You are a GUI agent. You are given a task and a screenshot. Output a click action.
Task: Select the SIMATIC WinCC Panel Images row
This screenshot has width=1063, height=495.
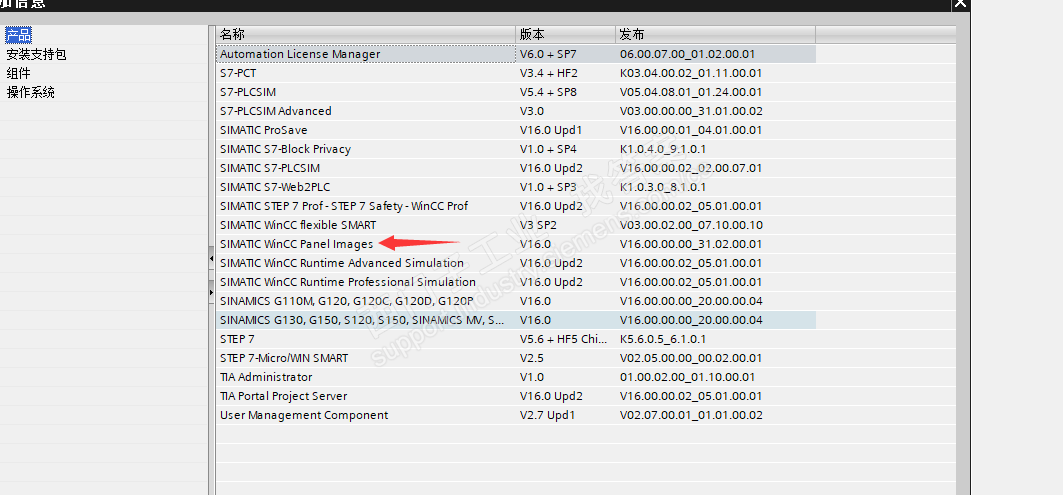click(296, 244)
